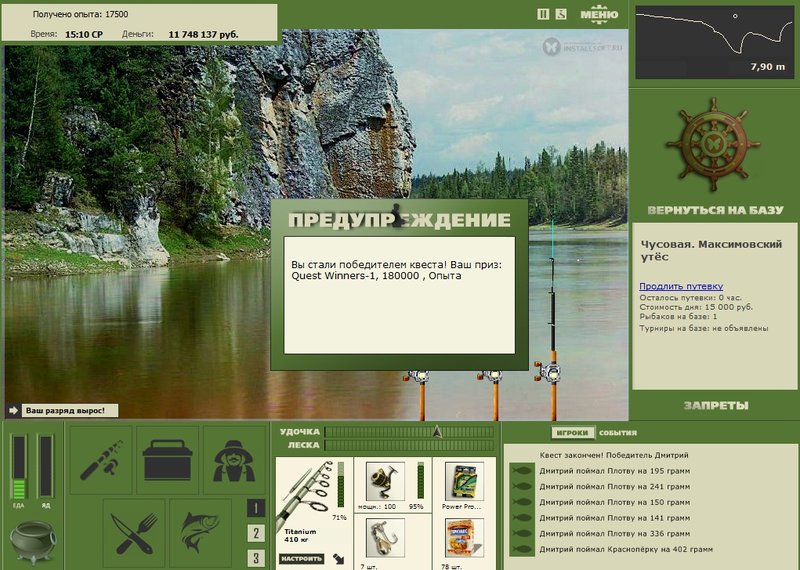The image size is (800, 570).
Task: Click the cooking pot icon
Action: tap(33, 541)
